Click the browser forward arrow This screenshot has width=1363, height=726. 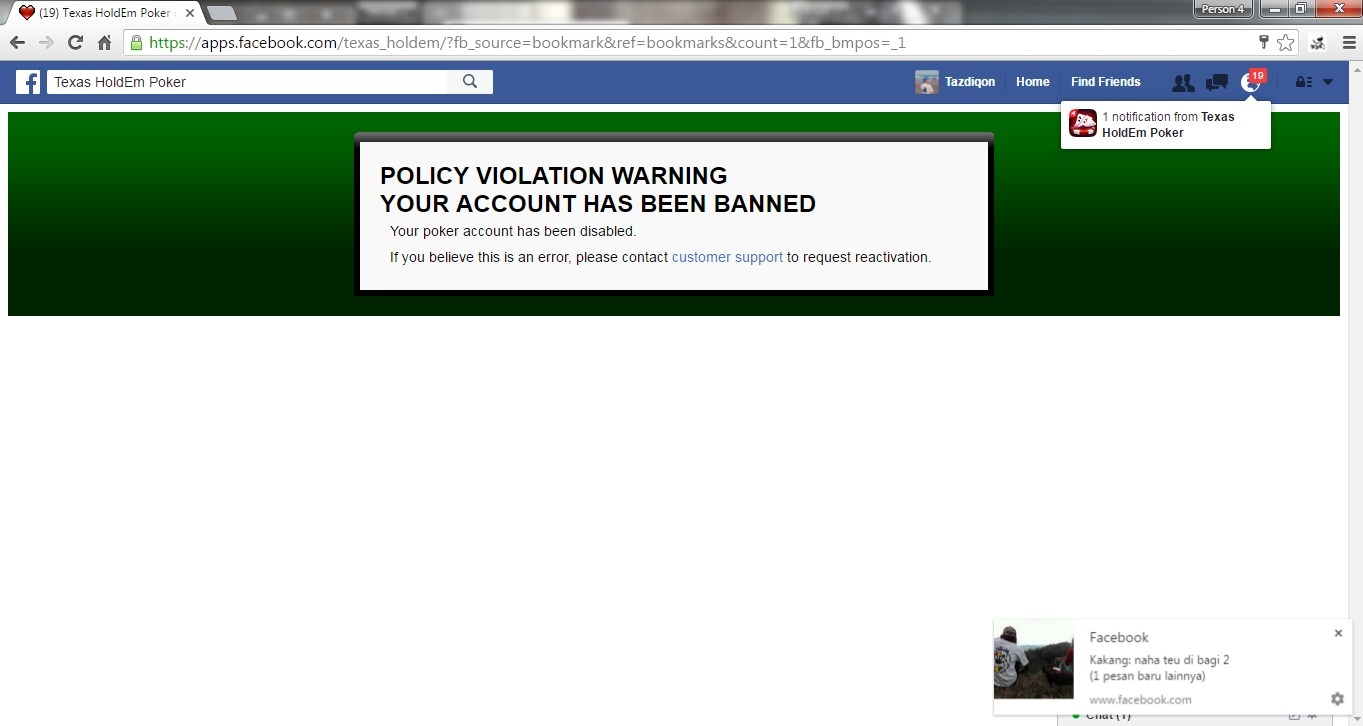tap(46, 43)
